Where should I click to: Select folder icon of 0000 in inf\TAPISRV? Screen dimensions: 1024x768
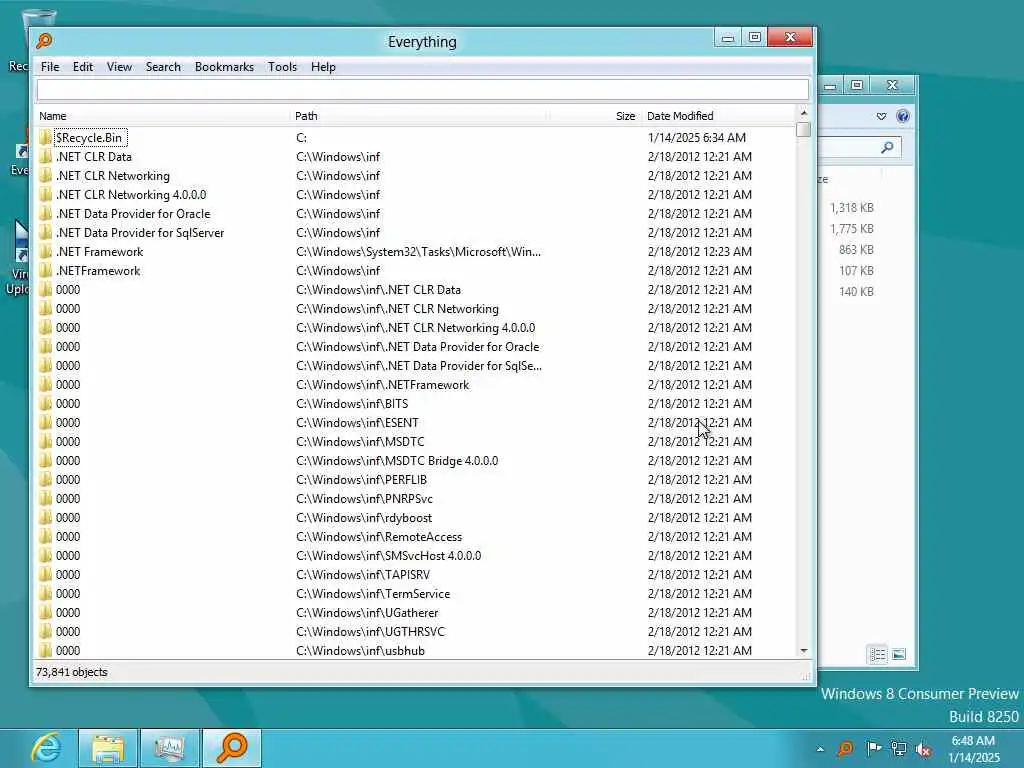coord(45,575)
